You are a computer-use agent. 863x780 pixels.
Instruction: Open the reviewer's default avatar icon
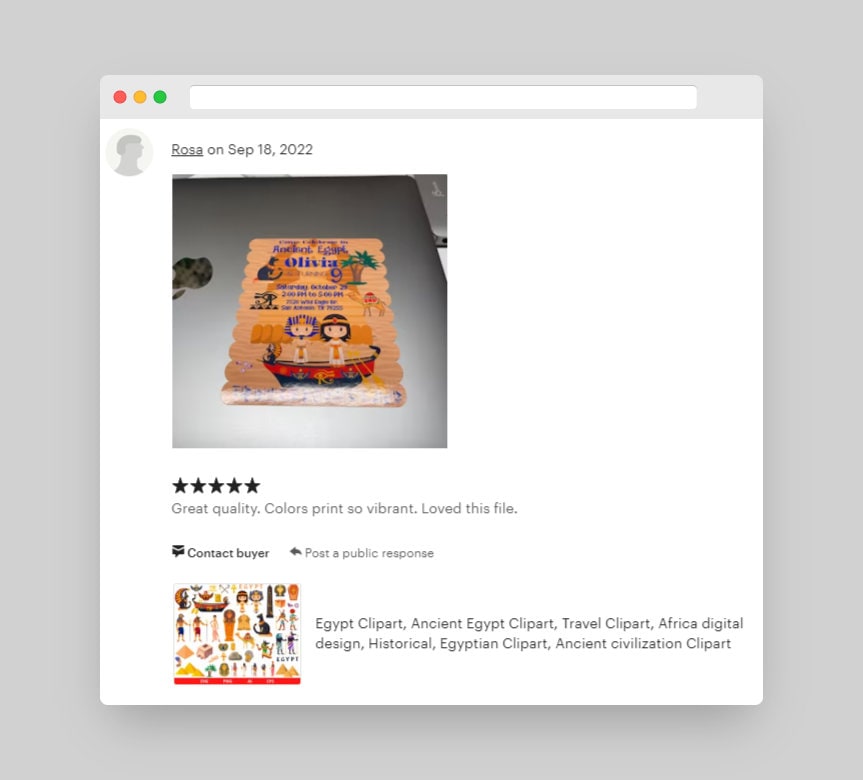click(x=129, y=152)
